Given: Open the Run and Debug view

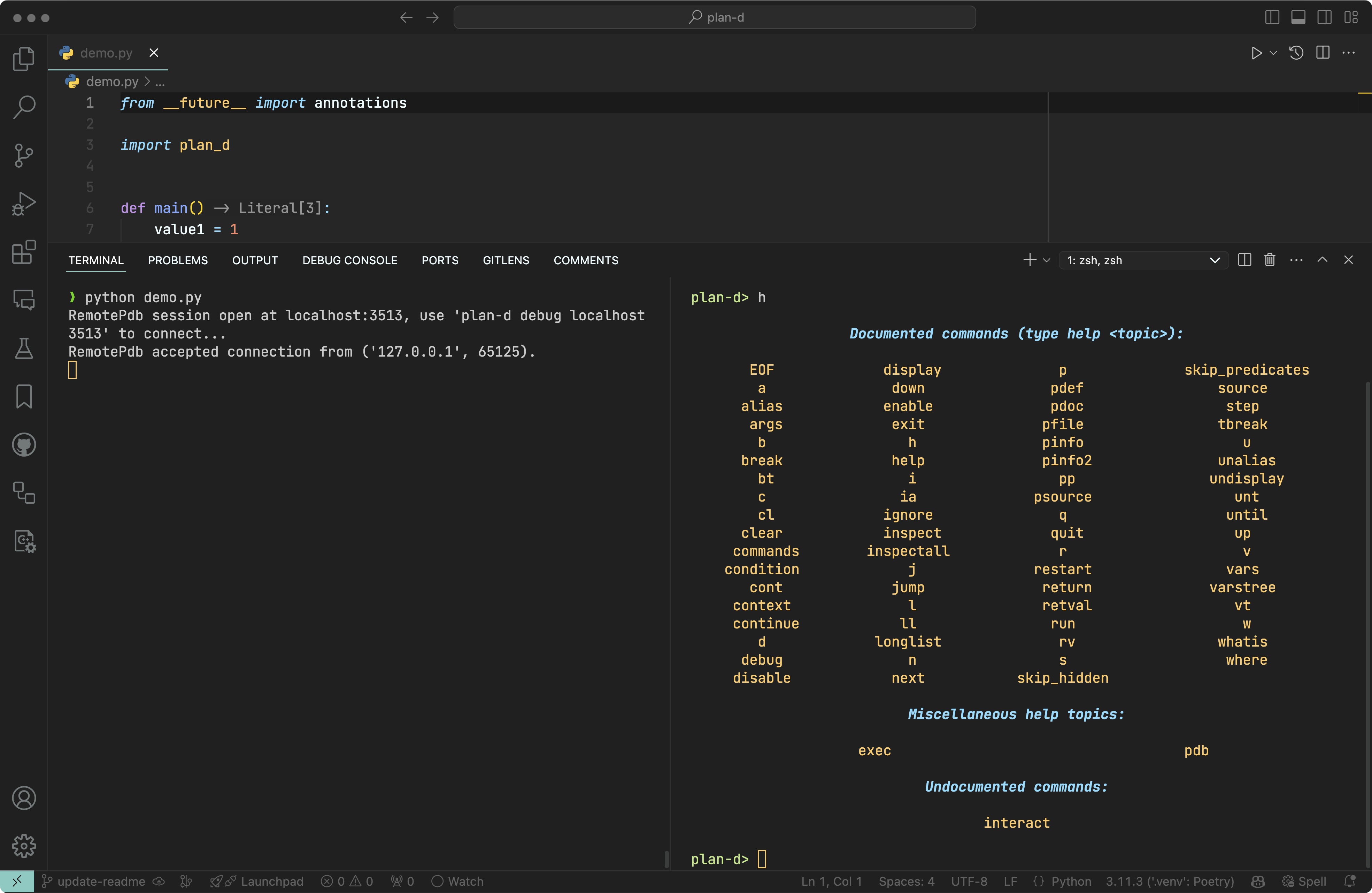Looking at the screenshot, I should [24, 203].
